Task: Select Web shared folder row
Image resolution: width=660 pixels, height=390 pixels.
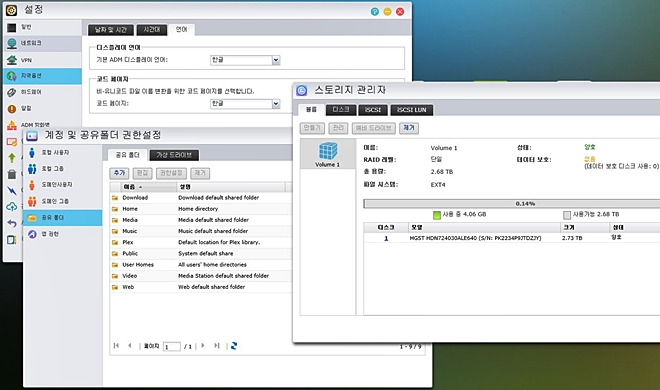Action: point(201,287)
